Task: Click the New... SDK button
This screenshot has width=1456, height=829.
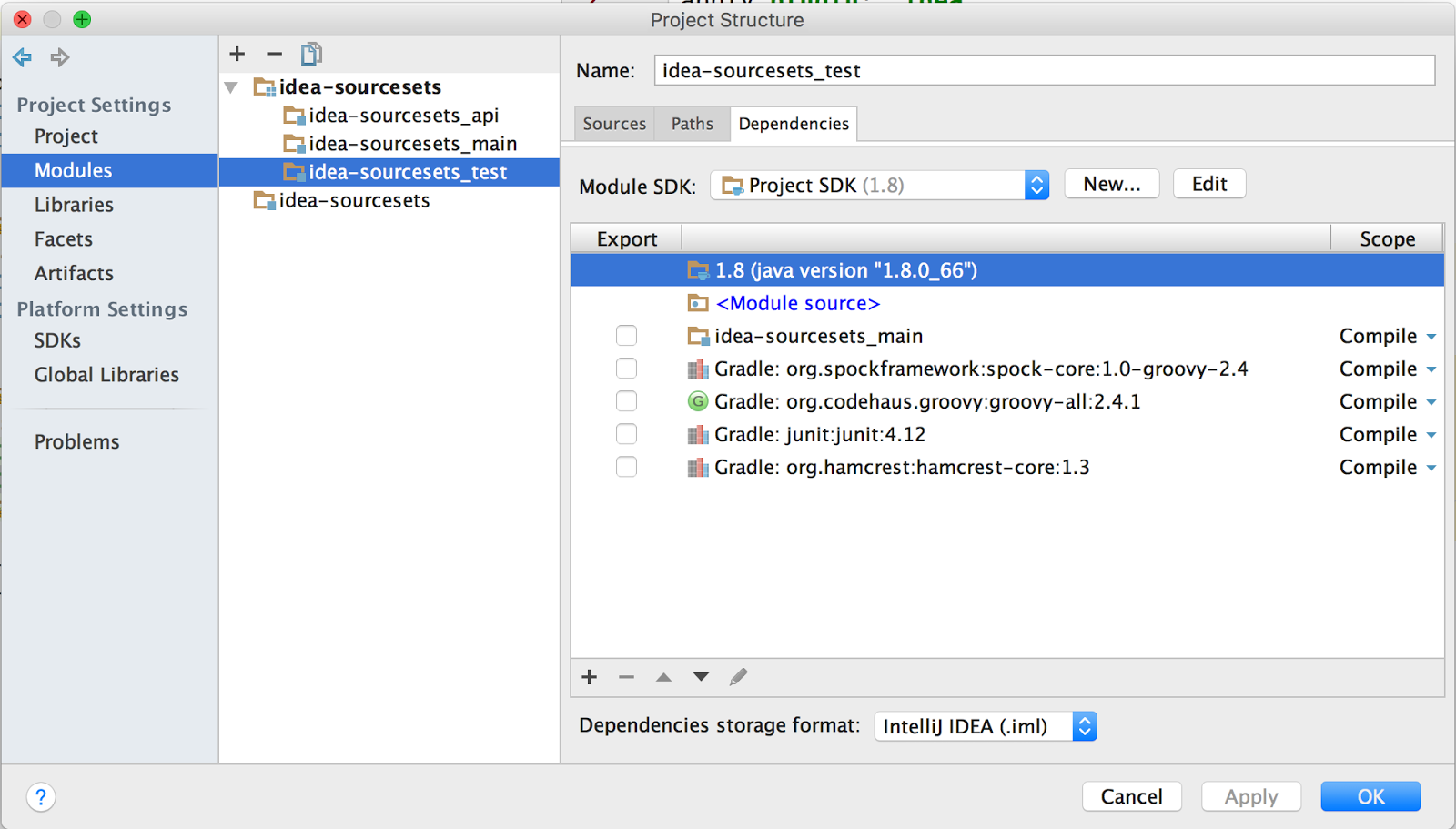Action: 1111,184
